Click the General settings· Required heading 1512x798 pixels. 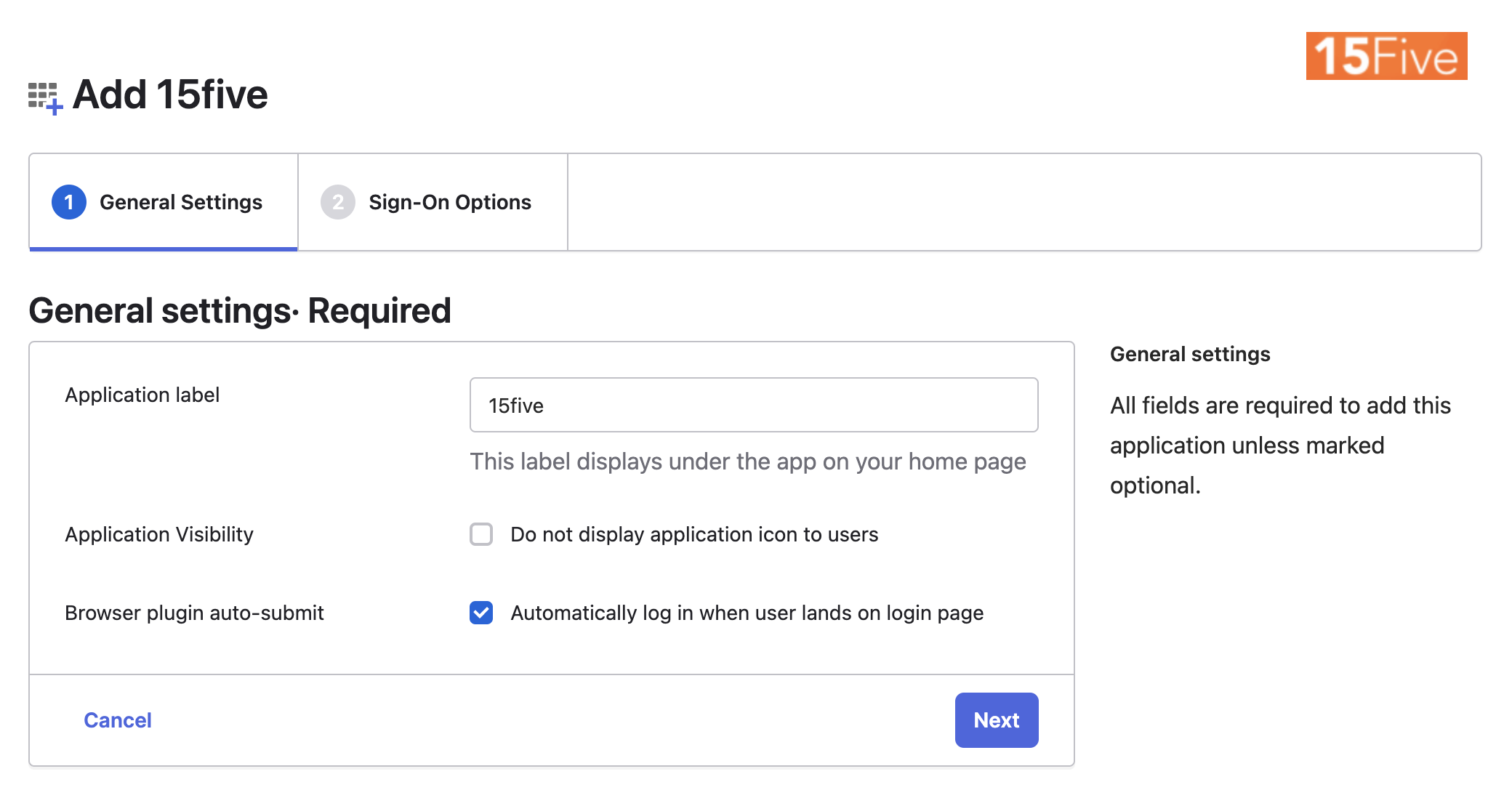point(240,311)
